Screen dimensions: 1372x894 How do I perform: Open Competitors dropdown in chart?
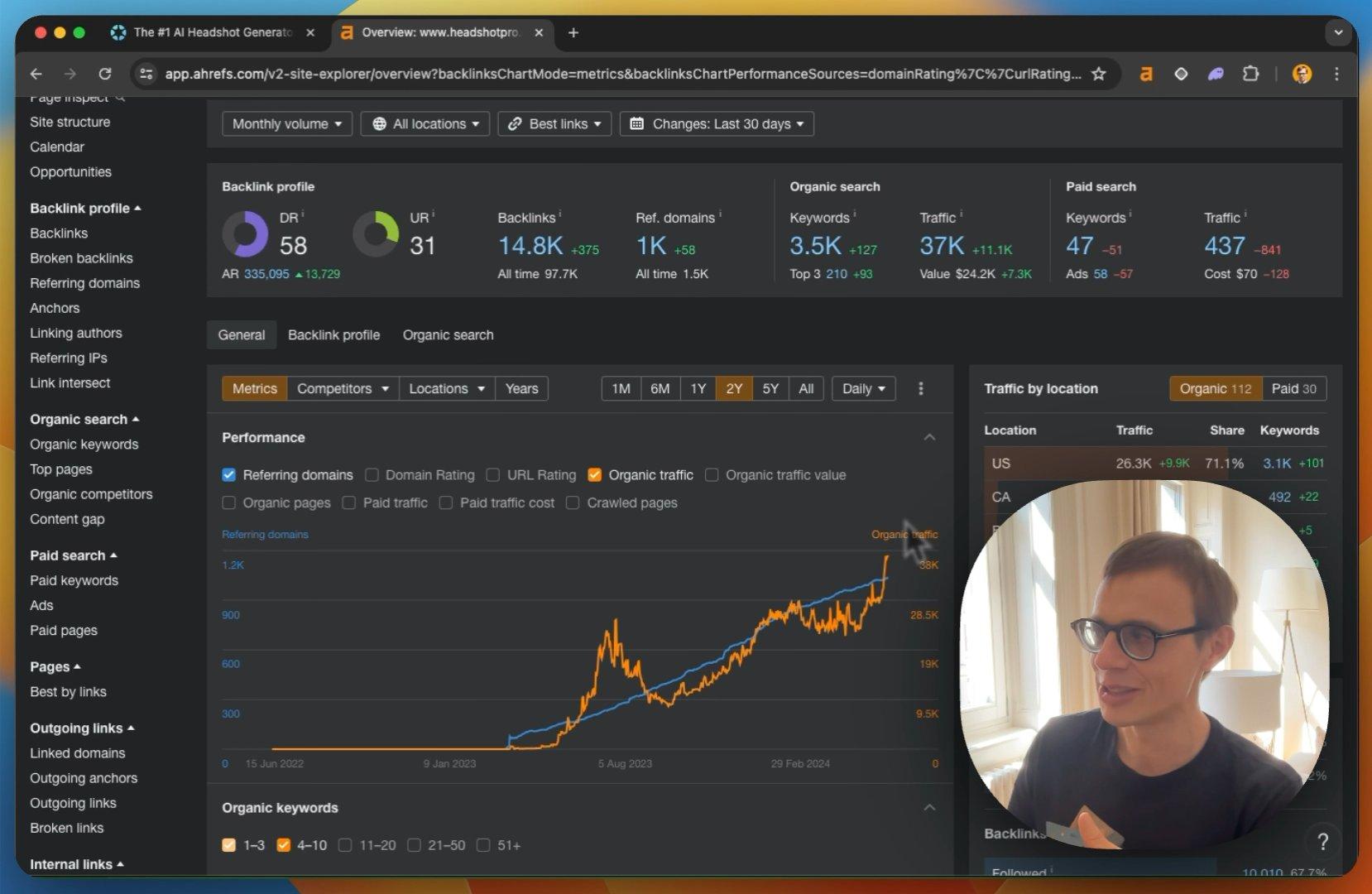pyautogui.click(x=343, y=388)
